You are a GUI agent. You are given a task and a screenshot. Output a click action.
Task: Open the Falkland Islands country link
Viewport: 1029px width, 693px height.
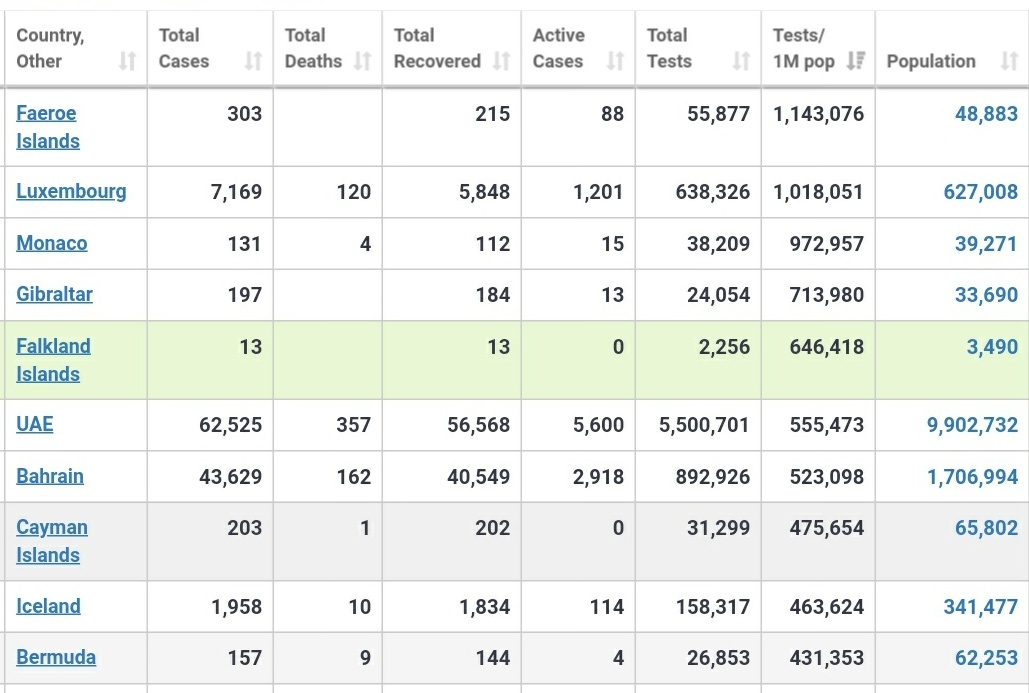coord(53,360)
